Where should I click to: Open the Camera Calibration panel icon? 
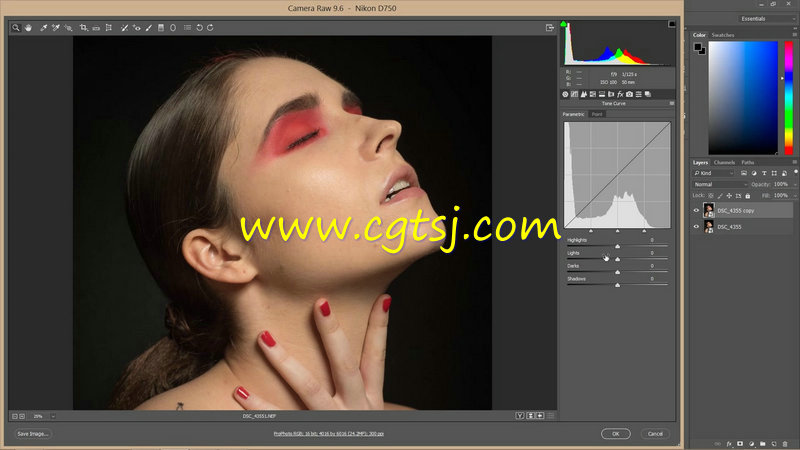(630, 94)
